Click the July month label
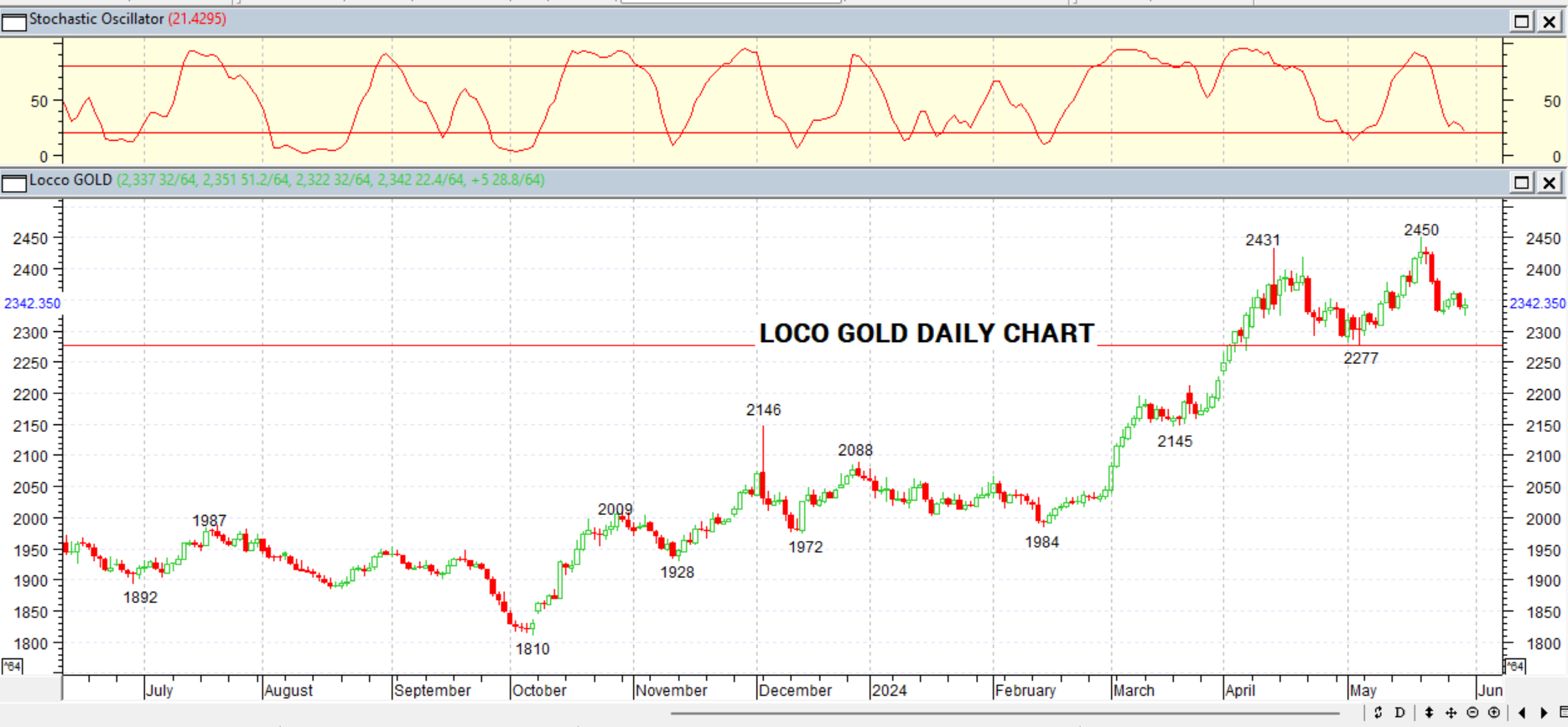 [x=159, y=690]
